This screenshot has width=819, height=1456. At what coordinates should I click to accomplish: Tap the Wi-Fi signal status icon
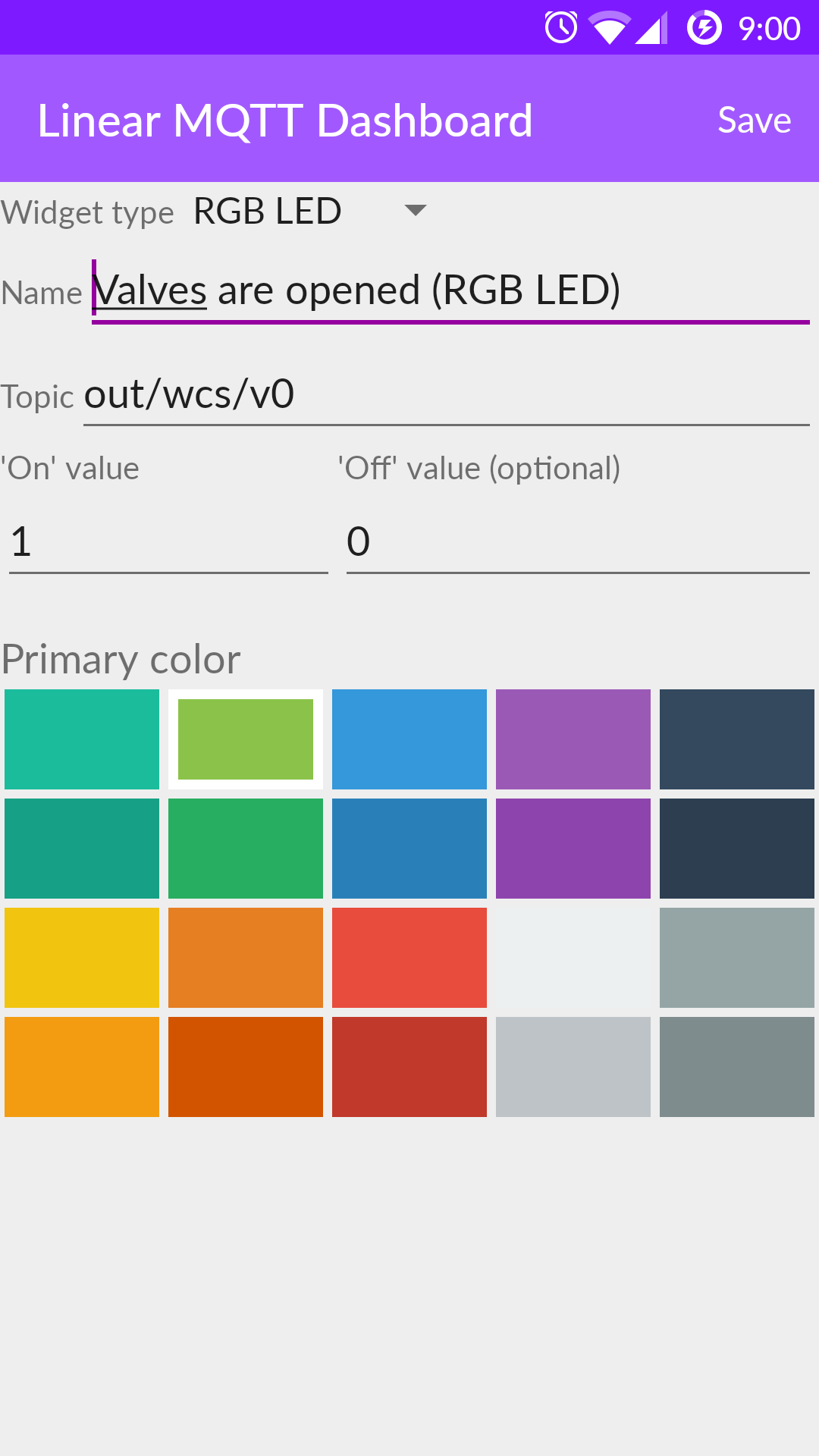[610, 28]
